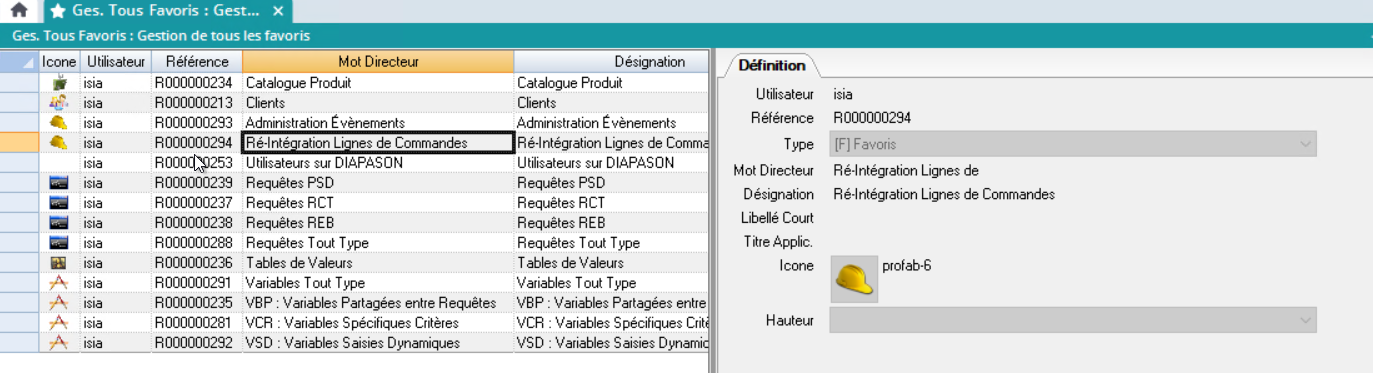Select reference R000000288 cell
The width and height of the screenshot is (1373, 373).
point(197,243)
